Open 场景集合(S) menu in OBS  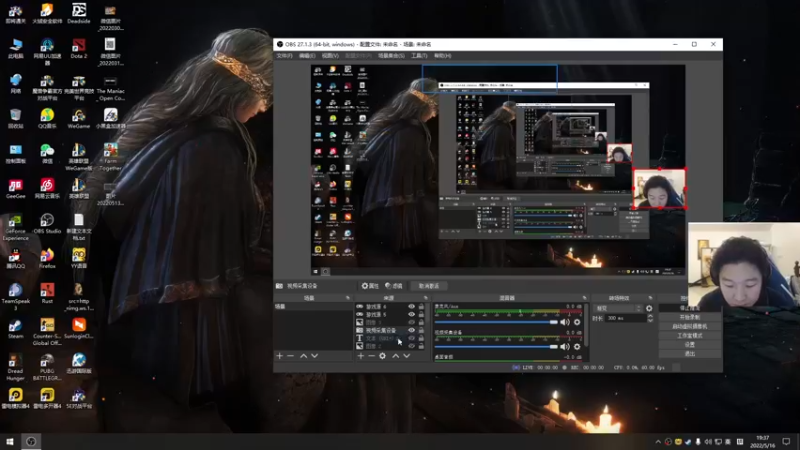[x=391, y=56]
